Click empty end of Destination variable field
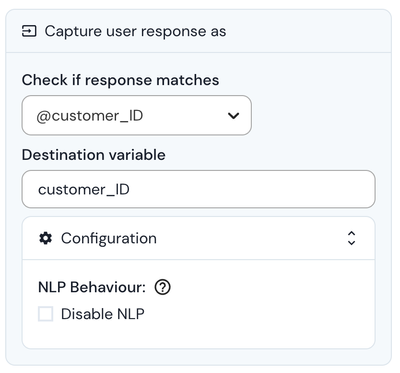Viewport: 400px width, 373px height. (x=253, y=189)
